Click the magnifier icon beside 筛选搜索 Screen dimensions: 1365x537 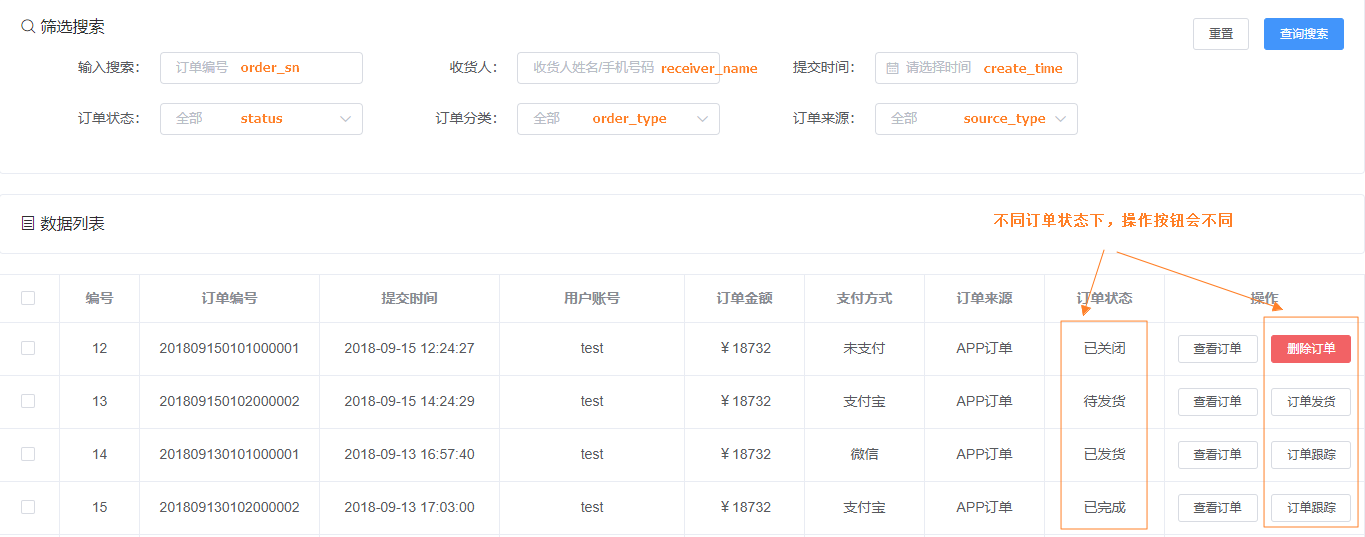tap(28, 27)
